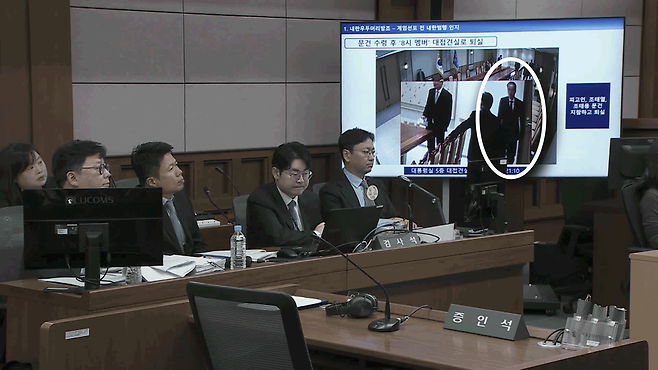The width and height of the screenshot is (658, 370).
Task: Click the dark blue caption box on slide
Action: tap(588, 106)
